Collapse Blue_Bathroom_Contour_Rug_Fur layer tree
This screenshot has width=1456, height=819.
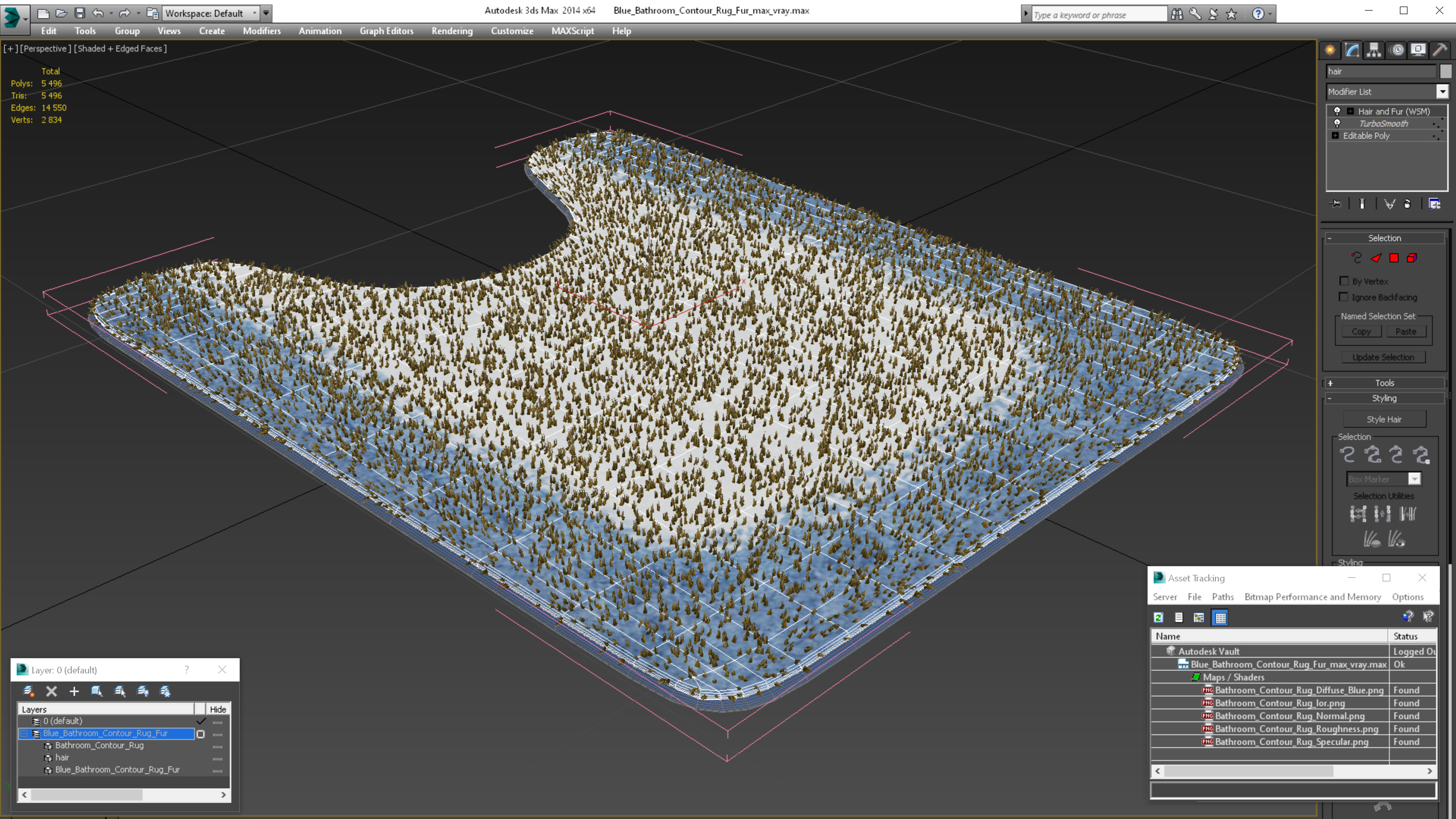24,733
